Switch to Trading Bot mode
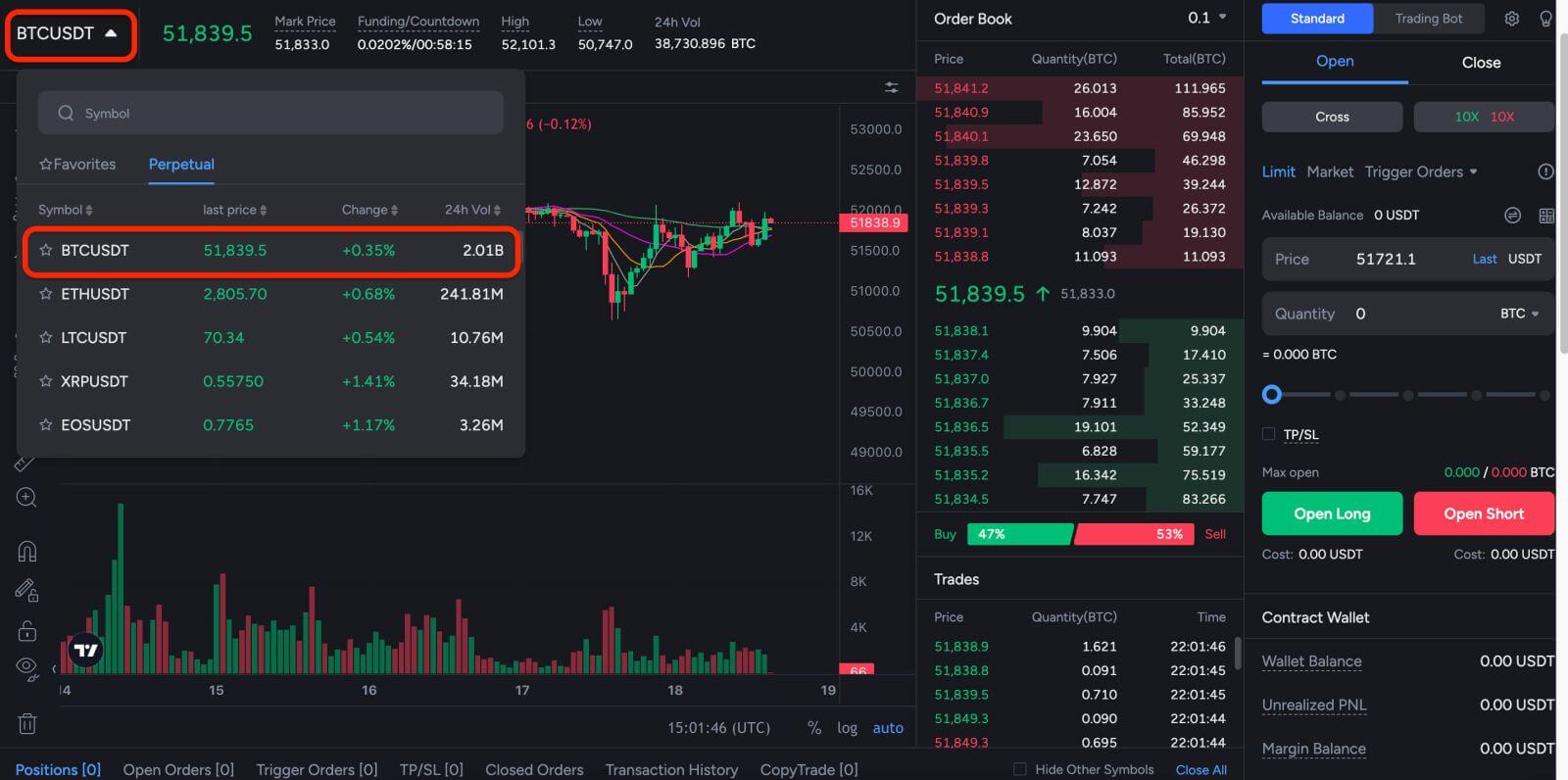Viewport: 1568px width, 780px height. [1428, 19]
